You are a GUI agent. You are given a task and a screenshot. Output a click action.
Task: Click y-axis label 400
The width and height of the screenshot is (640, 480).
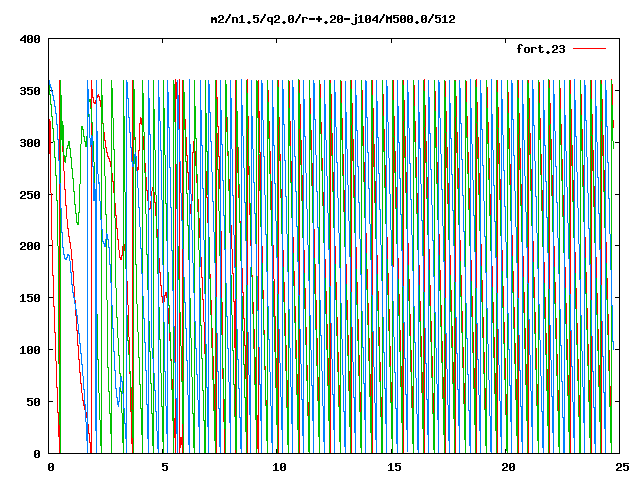[x=30, y=39]
